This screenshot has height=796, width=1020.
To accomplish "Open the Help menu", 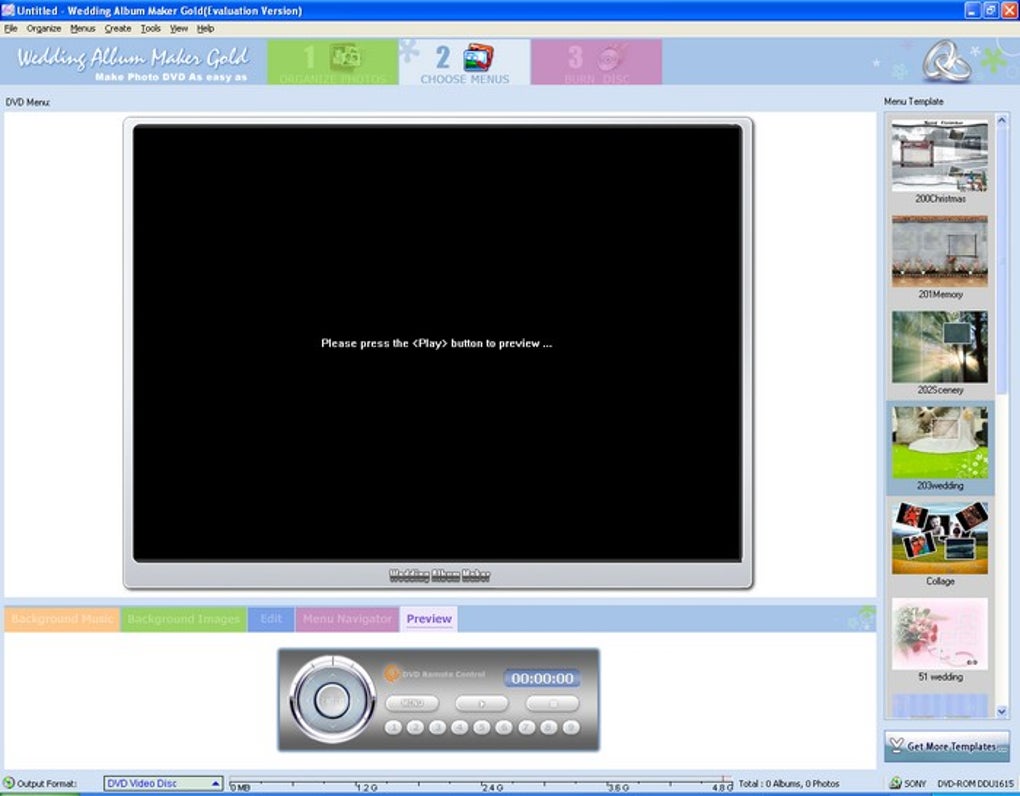I will tap(206, 29).
